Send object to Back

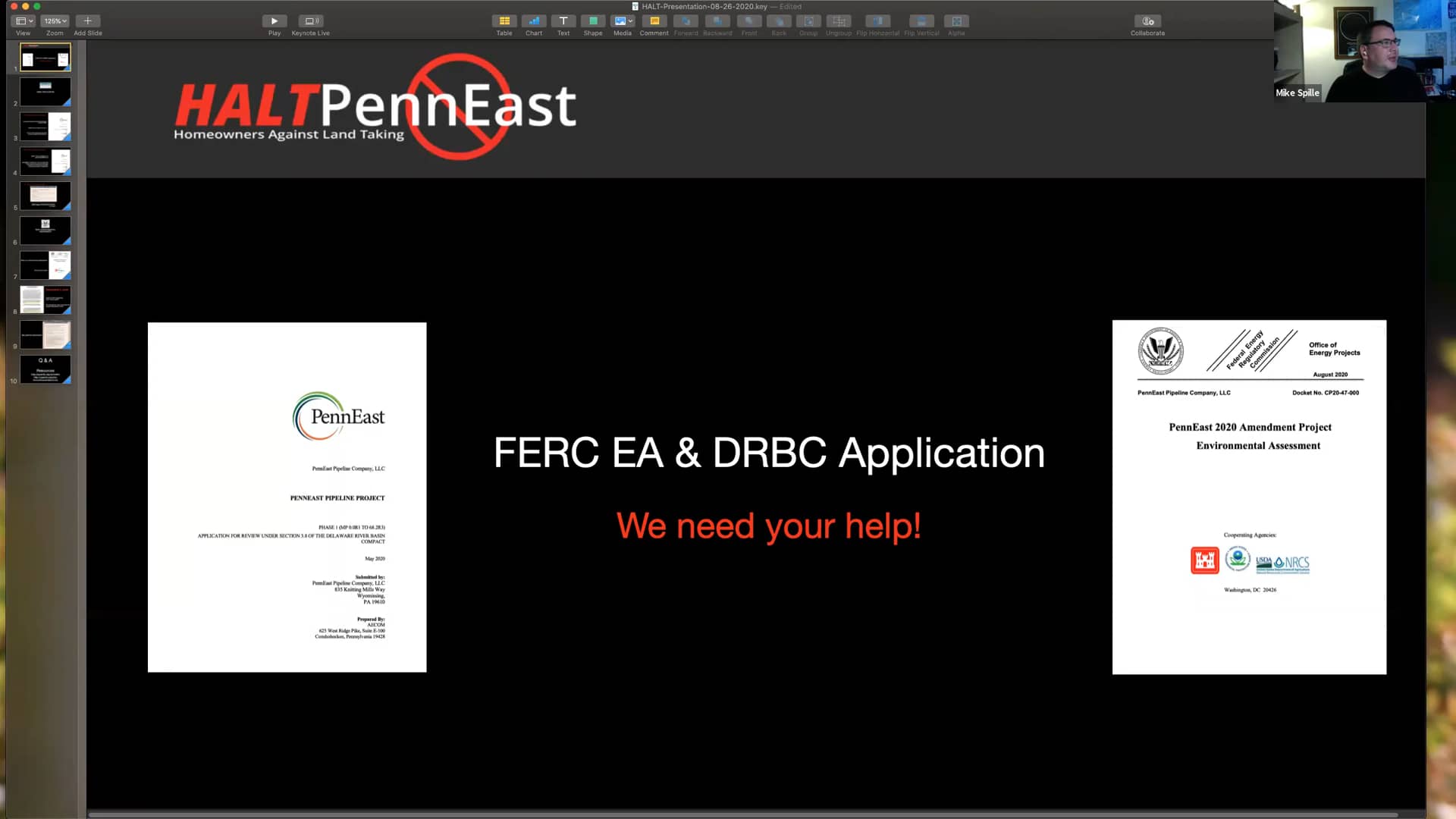(779, 21)
